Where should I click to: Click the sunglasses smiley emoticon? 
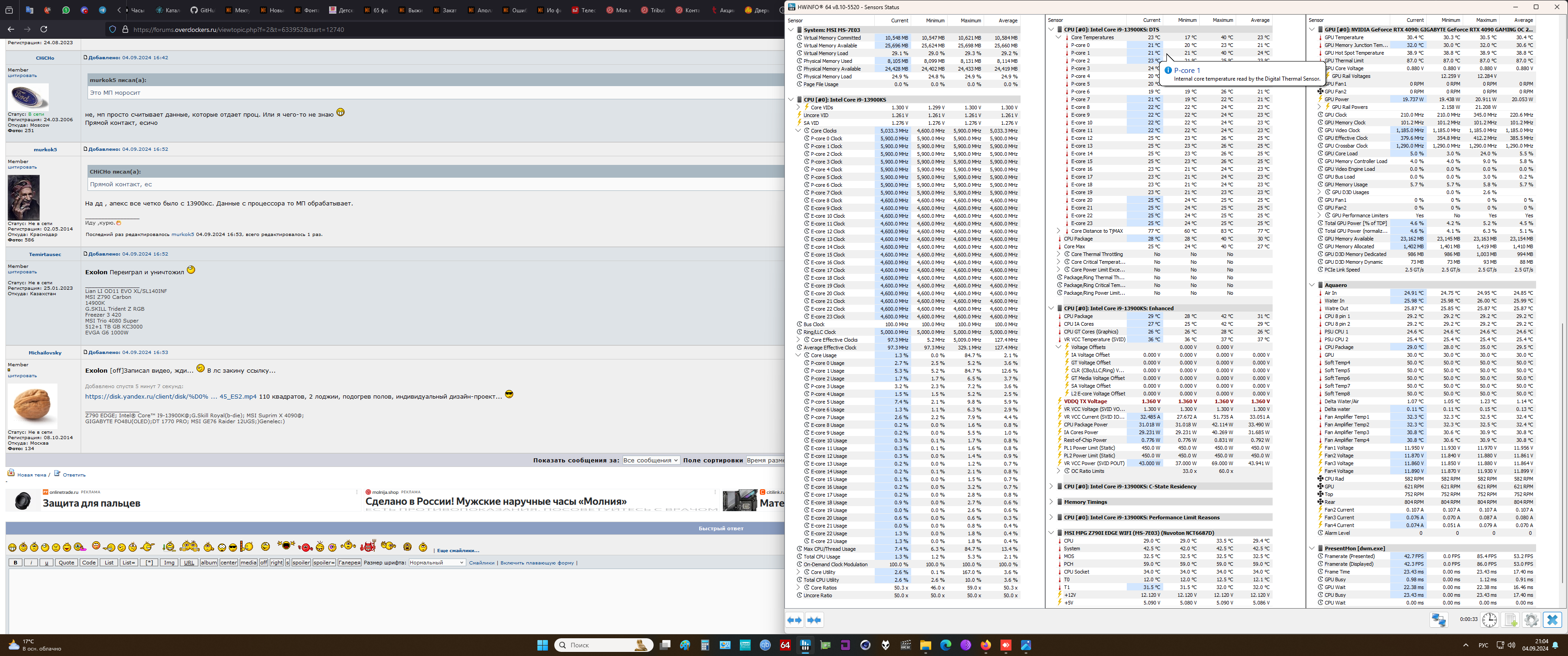pyautogui.click(x=232, y=548)
